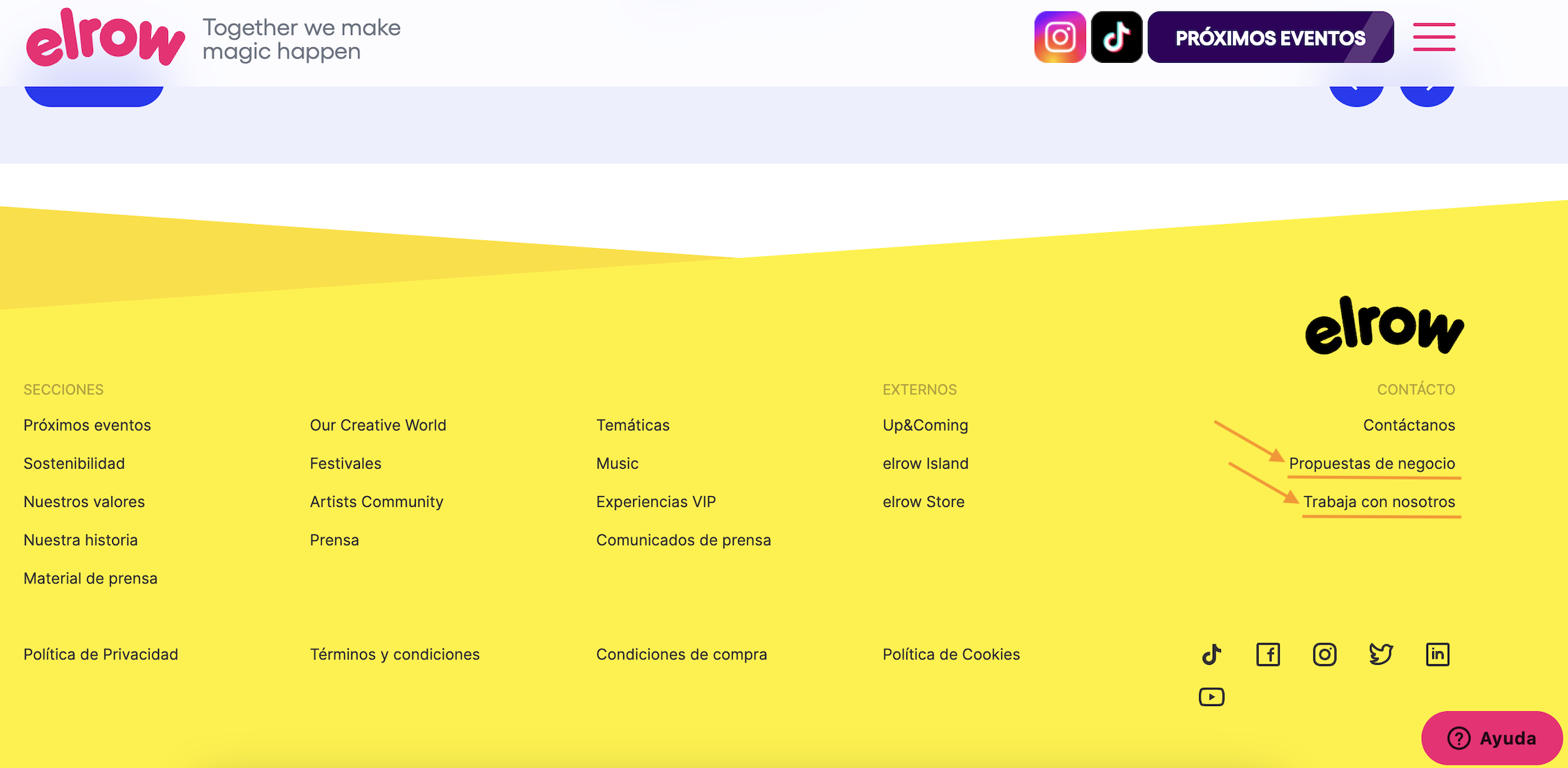Go to the elrow home via the pink logo
Screen dimensions: 1568x768
pos(106,38)
